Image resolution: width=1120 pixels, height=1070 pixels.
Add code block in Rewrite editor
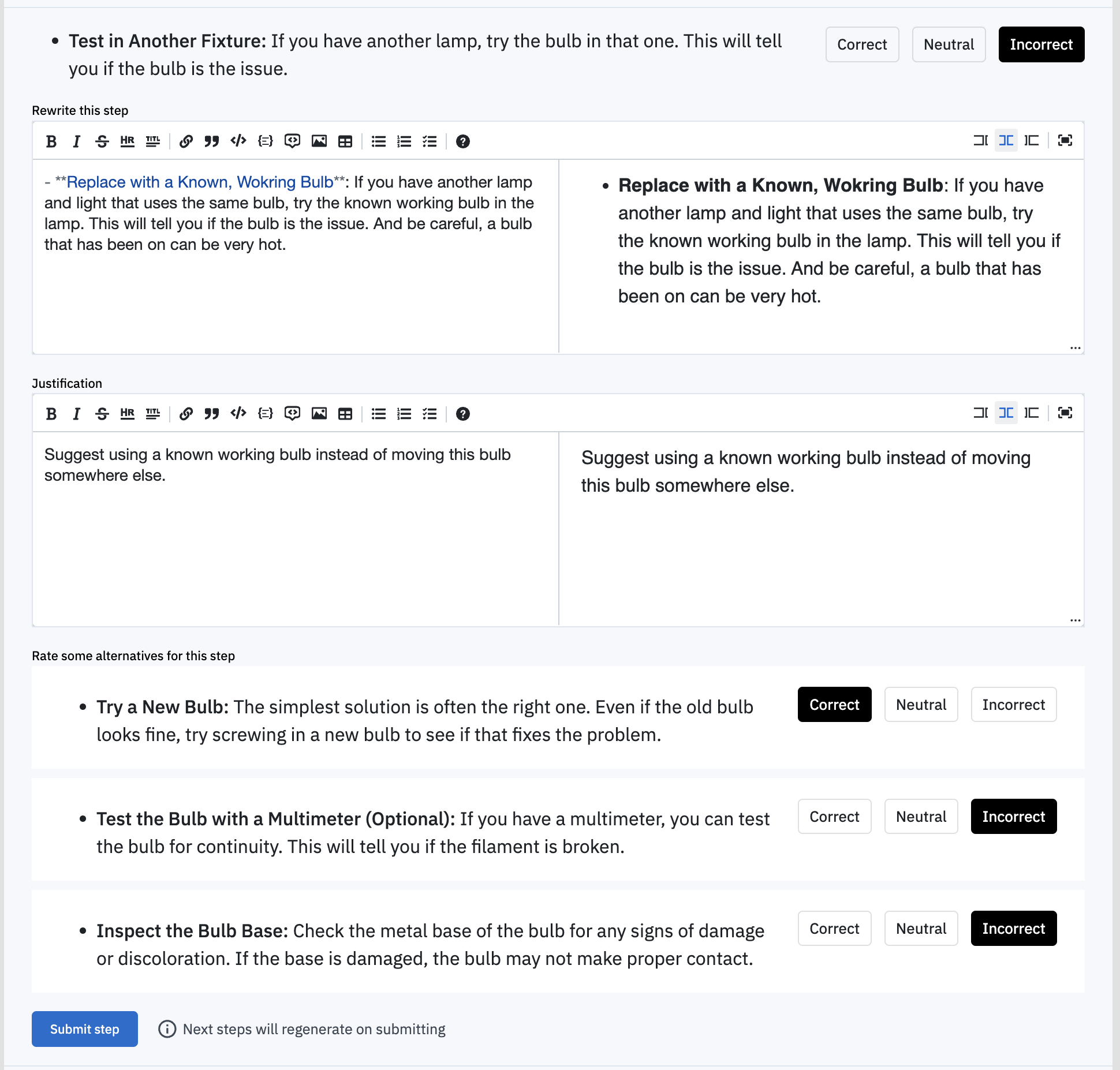click(265, 141)
